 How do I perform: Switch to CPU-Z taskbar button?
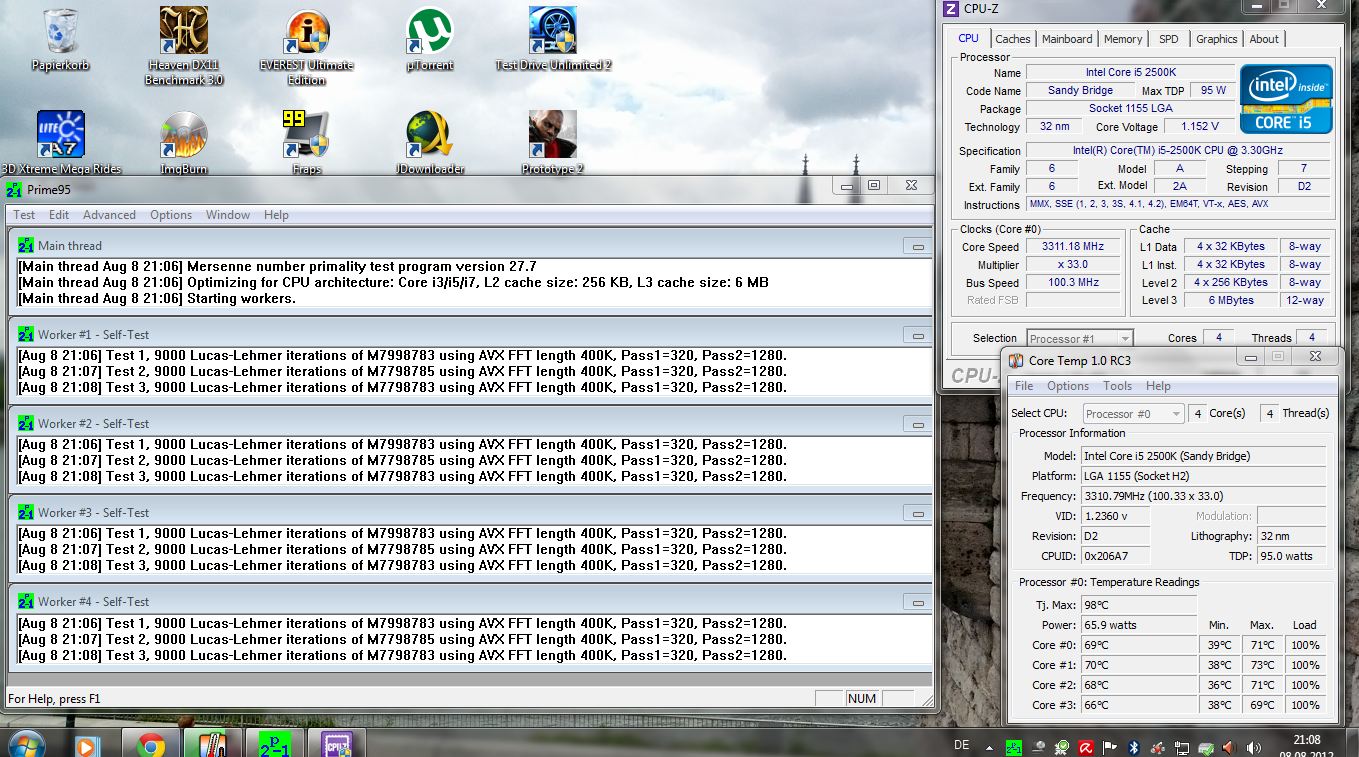click(337, 745)
